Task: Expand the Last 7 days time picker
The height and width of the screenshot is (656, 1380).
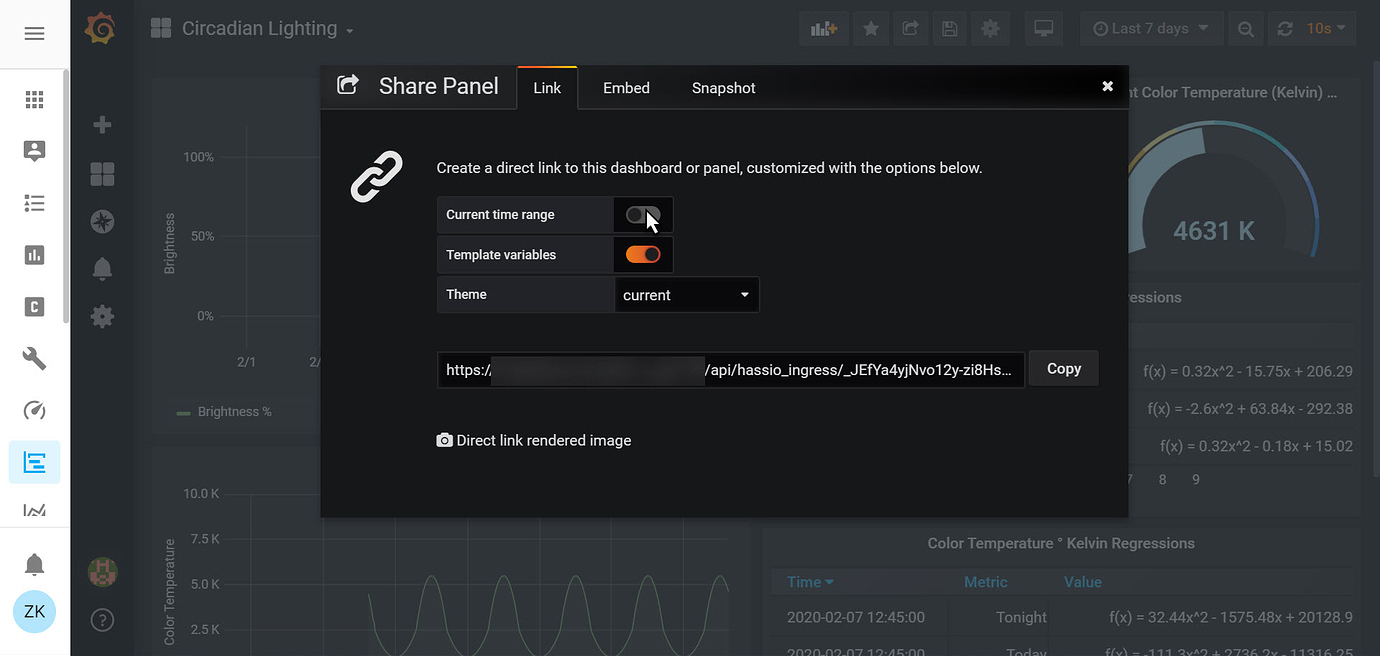Action: (1150, 29)
